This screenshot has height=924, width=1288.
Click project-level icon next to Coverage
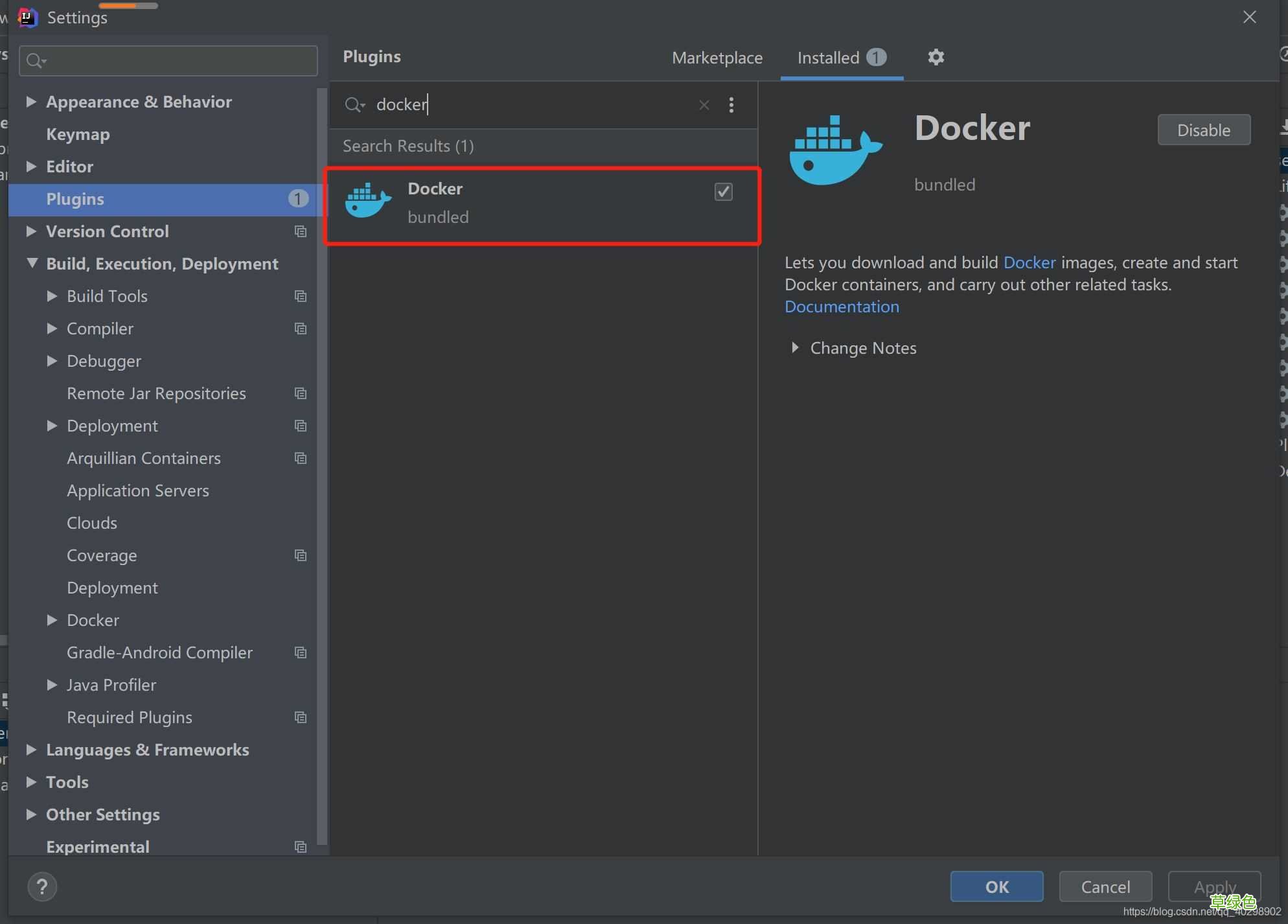[x=301, y=555]
